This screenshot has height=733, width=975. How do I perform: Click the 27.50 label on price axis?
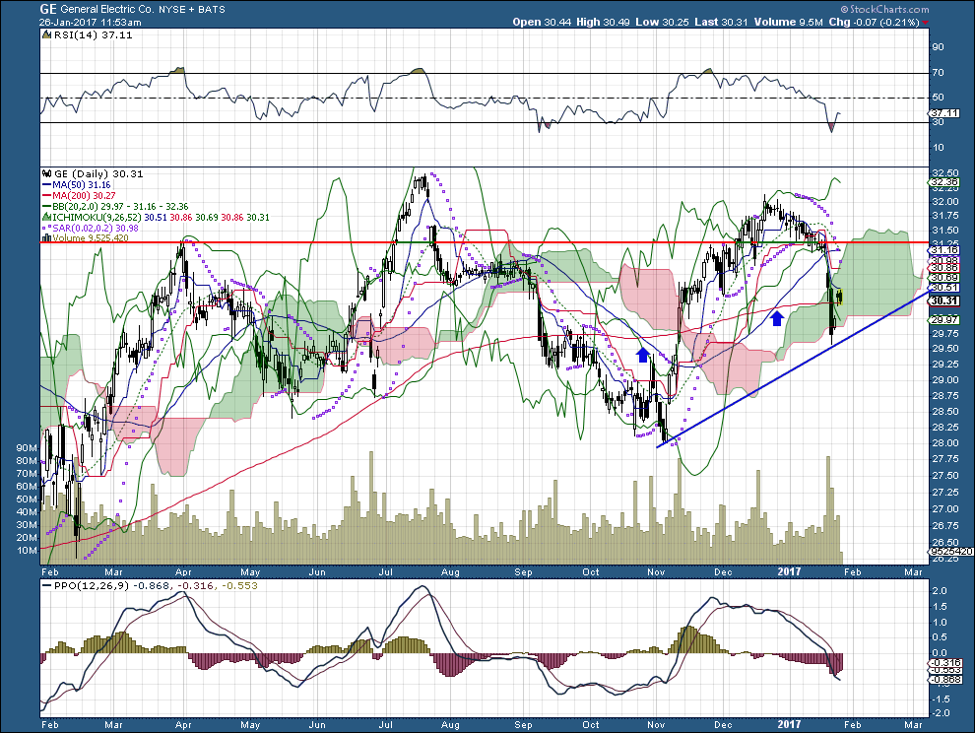pos(945,476)
